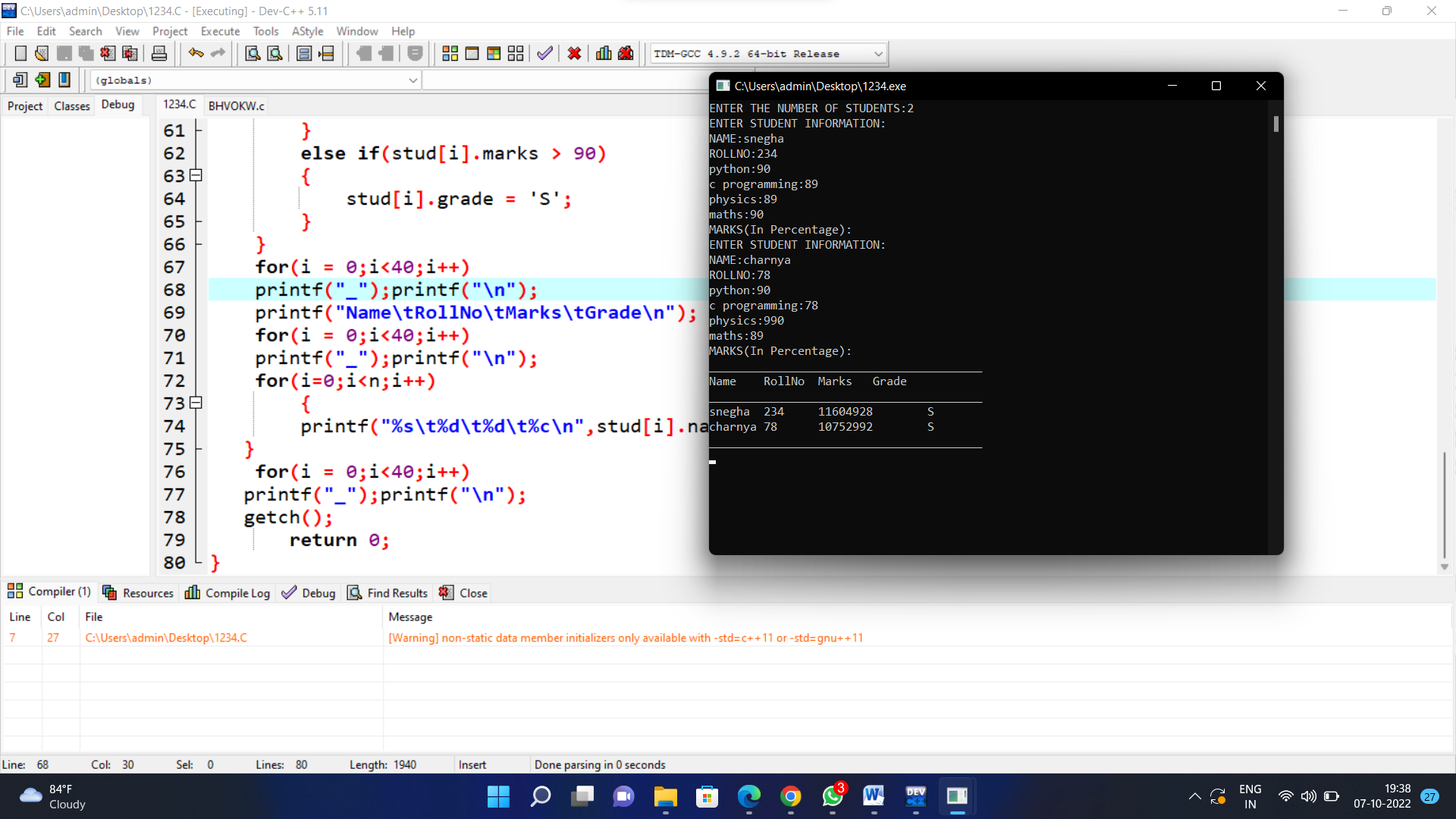Launch Google Chrome from the taskbar

[790, 797]
